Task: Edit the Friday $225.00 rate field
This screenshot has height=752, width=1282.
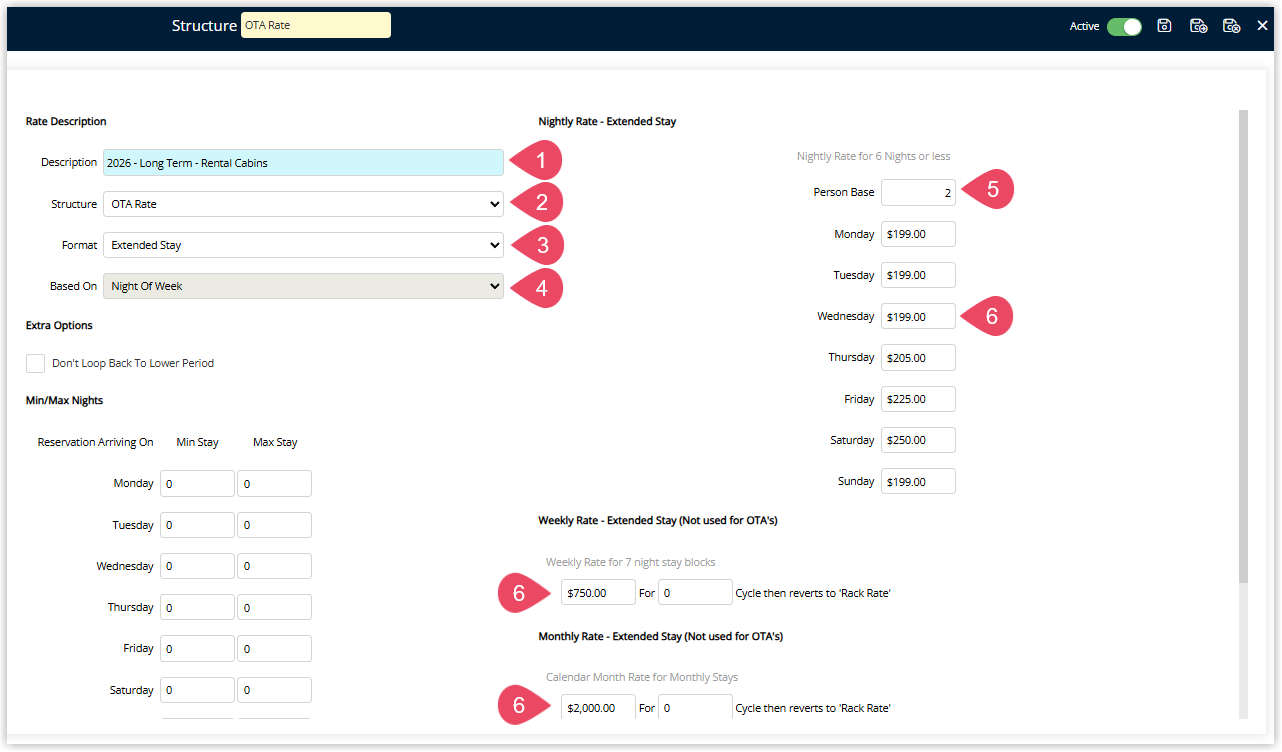Action: [918, 399]
